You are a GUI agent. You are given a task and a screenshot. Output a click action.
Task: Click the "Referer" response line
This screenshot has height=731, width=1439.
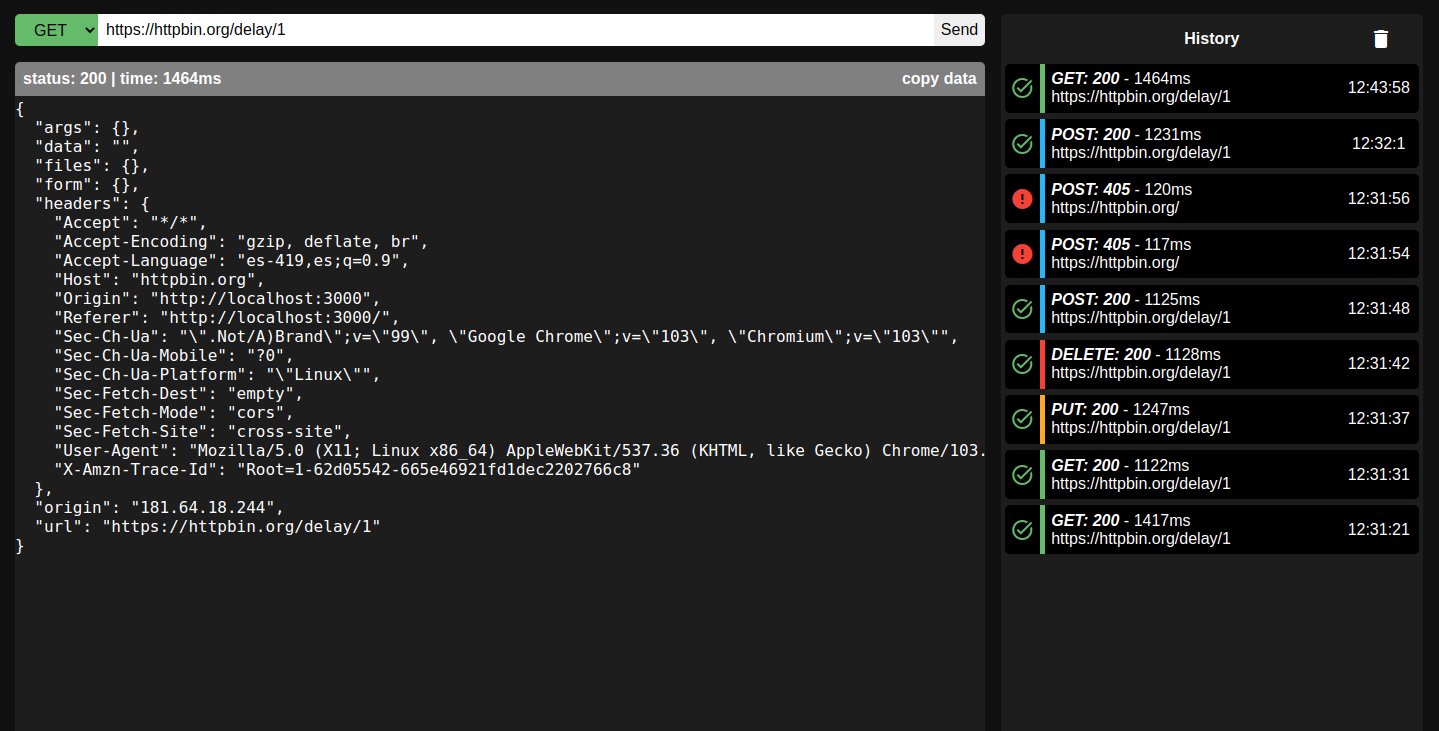pos(227,318)
